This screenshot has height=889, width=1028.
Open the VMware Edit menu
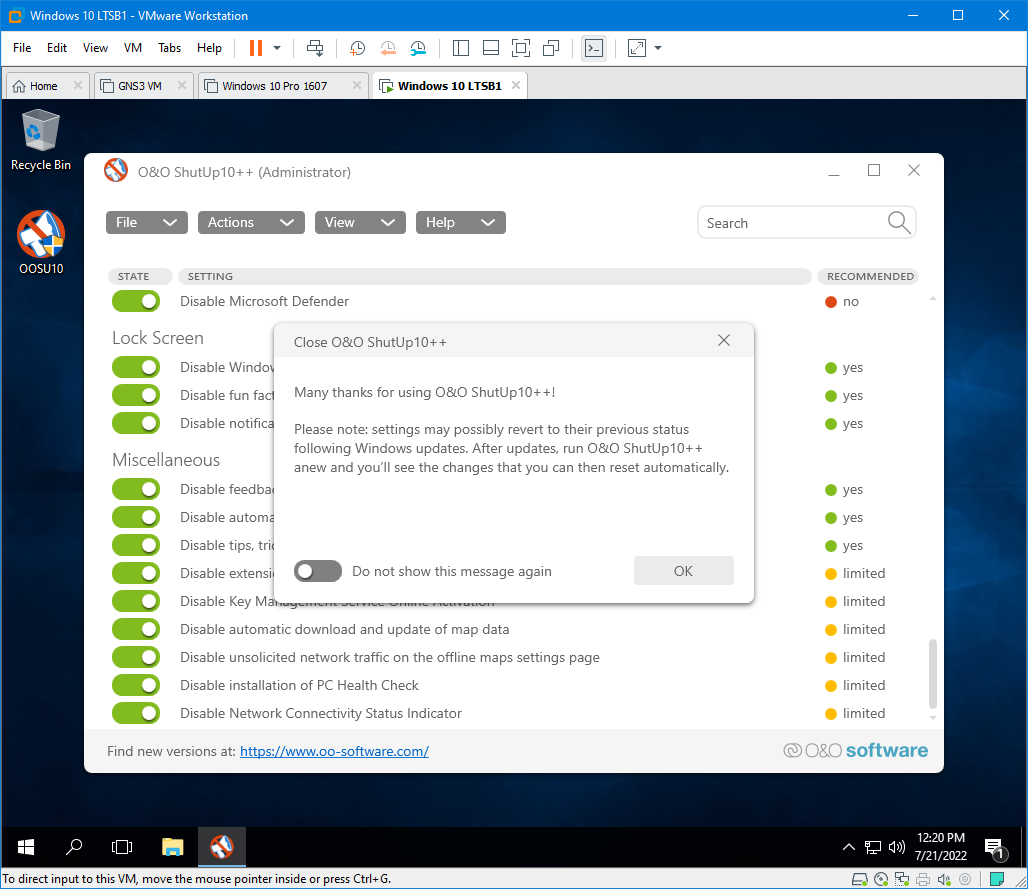57,48
